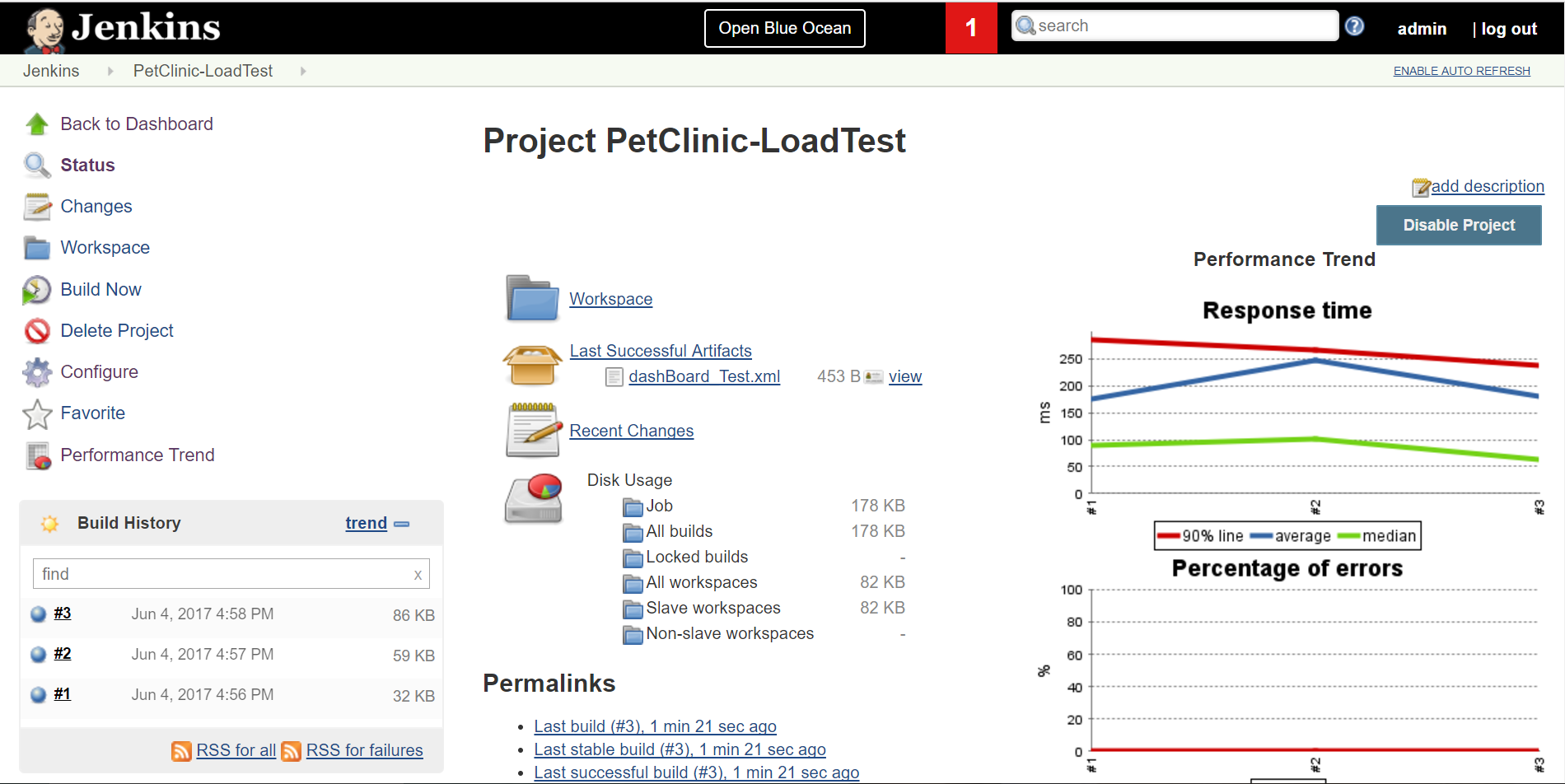Click the large Workspace folder icon
Image resolution: width=1565 pixels, height=784 pixels.
[532, 298]
